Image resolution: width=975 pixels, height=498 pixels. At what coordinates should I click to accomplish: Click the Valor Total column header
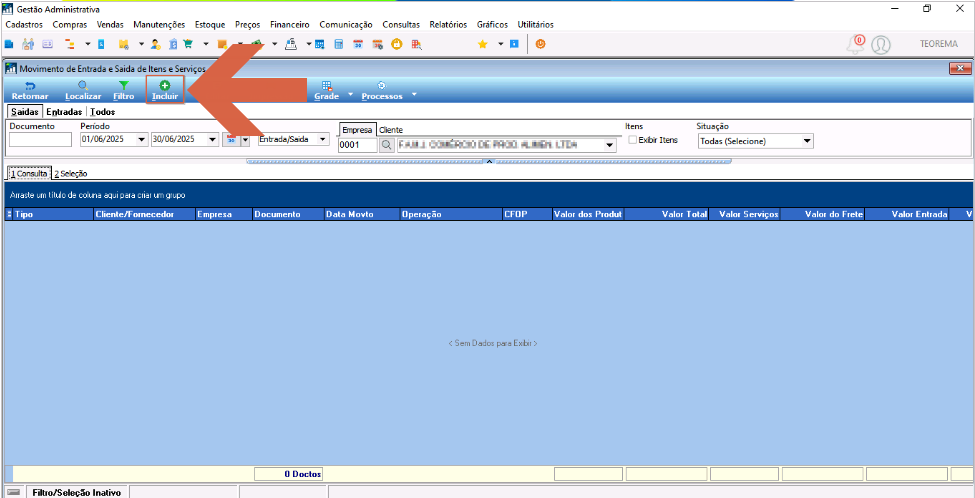pos(667,214)
